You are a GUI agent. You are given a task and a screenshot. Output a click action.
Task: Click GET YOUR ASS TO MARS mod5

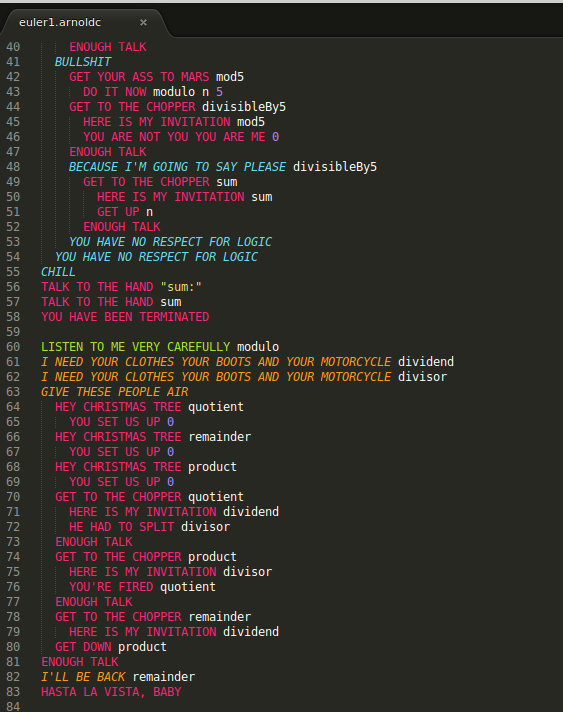point(157,77)
